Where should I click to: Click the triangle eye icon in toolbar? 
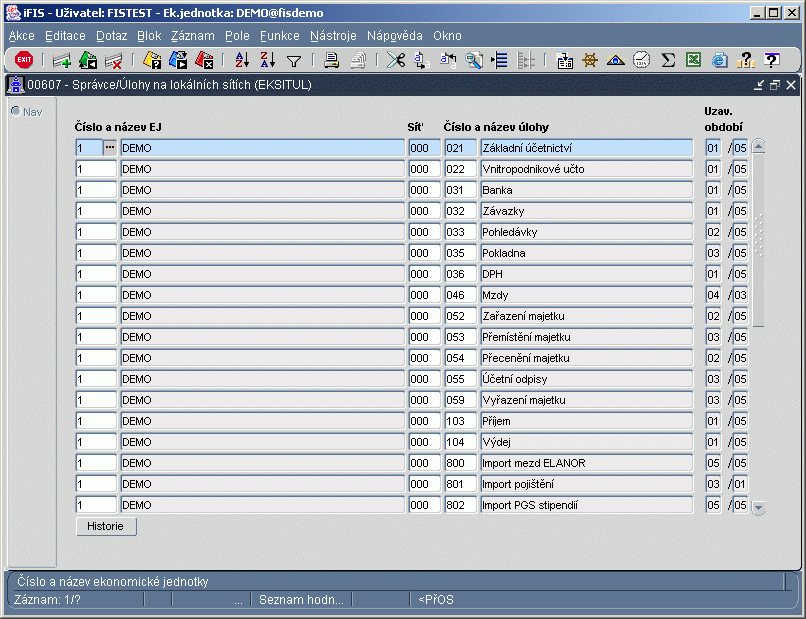click(615, 61)
